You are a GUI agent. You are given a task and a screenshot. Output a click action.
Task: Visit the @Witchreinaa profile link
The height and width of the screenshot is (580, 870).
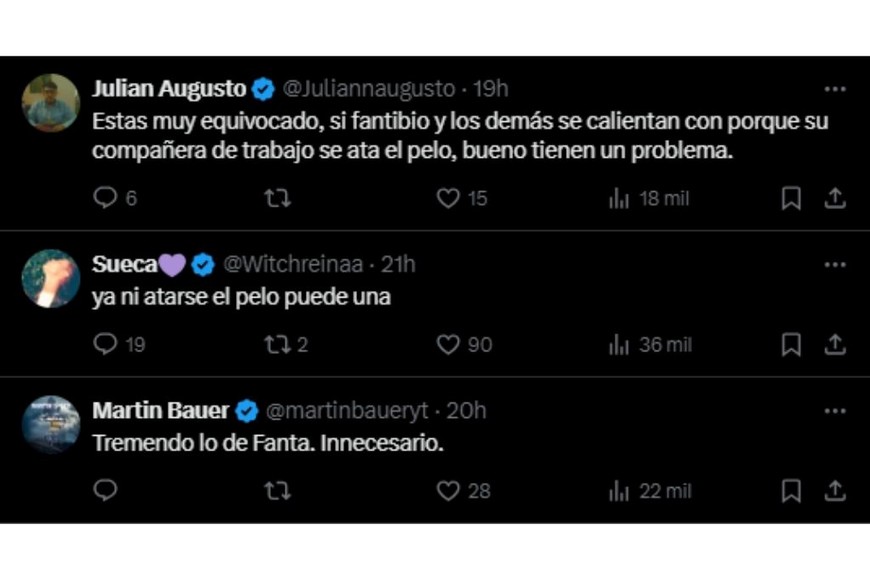(295, 264)
